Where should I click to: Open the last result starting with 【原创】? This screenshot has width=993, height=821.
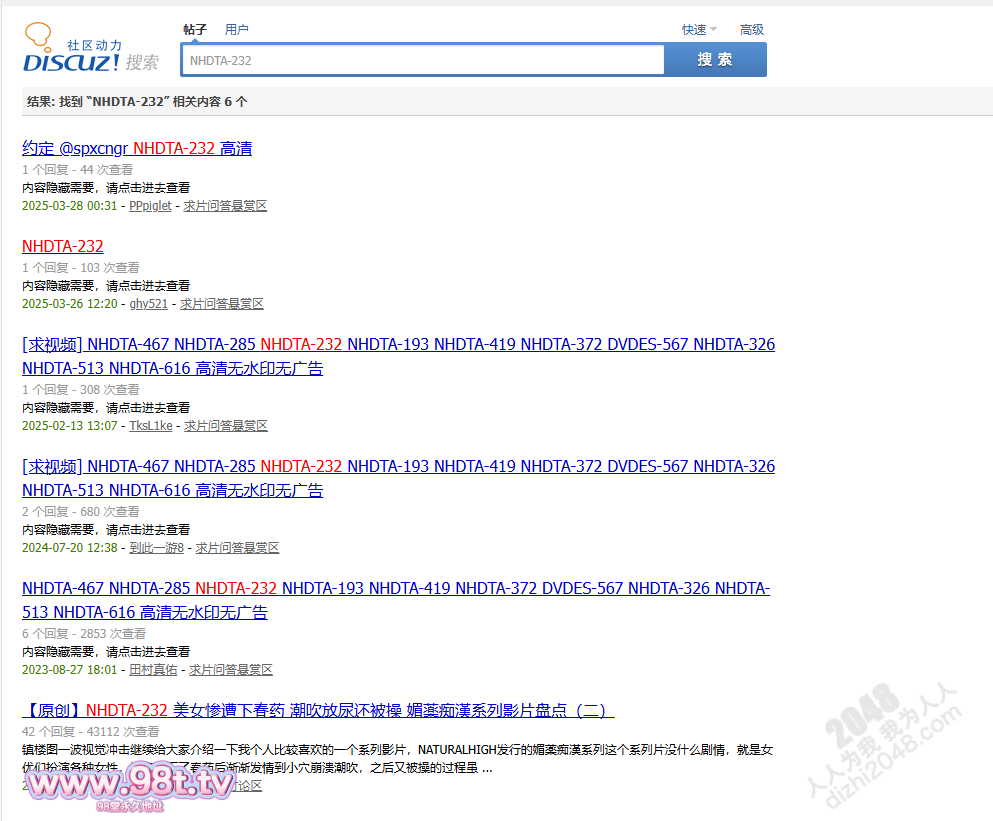click(x=318, y=710)
